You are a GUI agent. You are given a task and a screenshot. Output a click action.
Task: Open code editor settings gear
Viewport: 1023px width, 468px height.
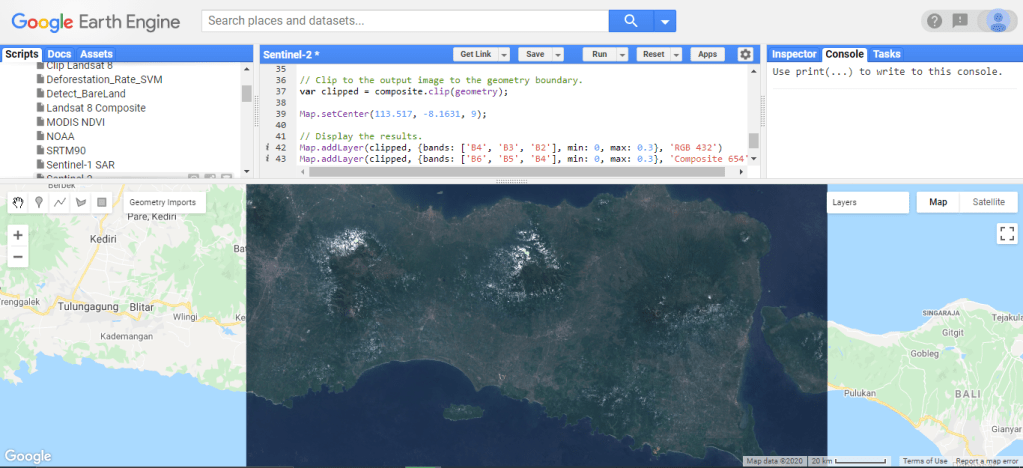[745, 54]
